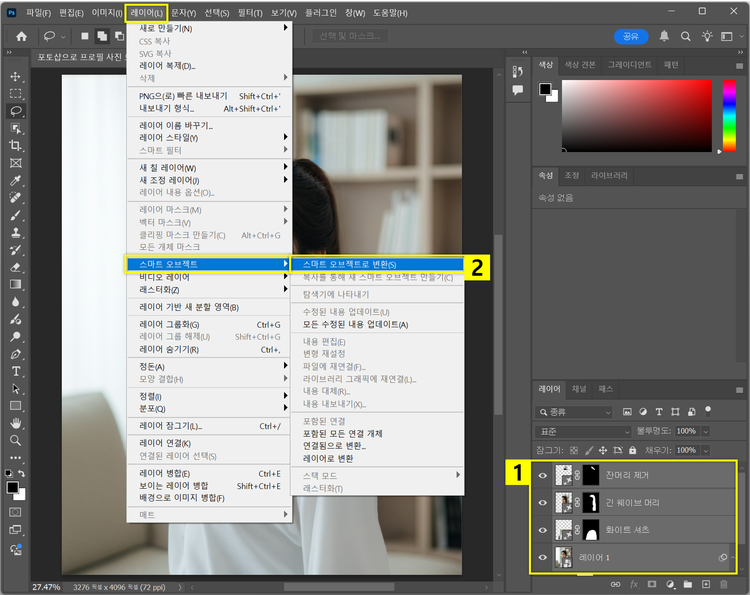Toggle visibility of 화이트 셔츠 layer
Viewport: 750px width, 595px height.
(543, 530)
